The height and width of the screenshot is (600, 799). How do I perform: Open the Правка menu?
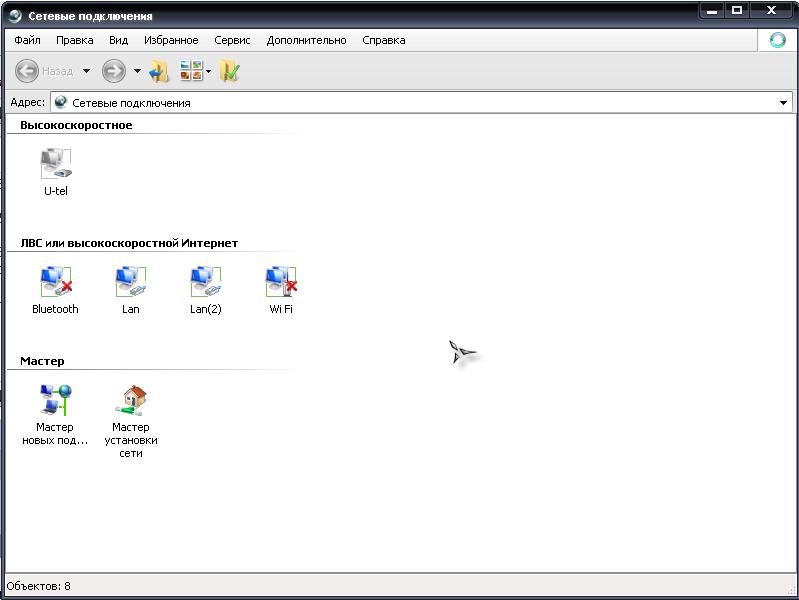pyautogui.click(x=74, y=40)
